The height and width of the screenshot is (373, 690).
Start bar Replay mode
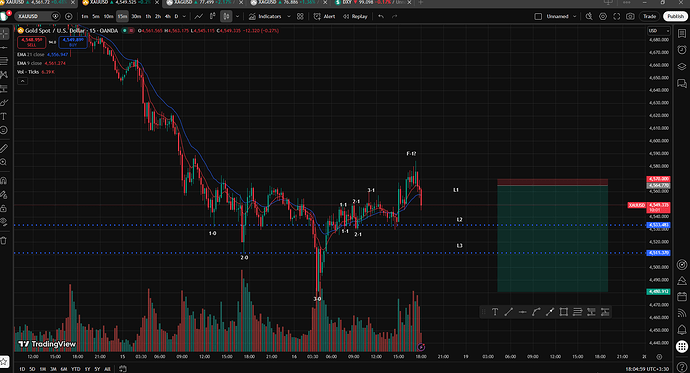coord(355,16)
